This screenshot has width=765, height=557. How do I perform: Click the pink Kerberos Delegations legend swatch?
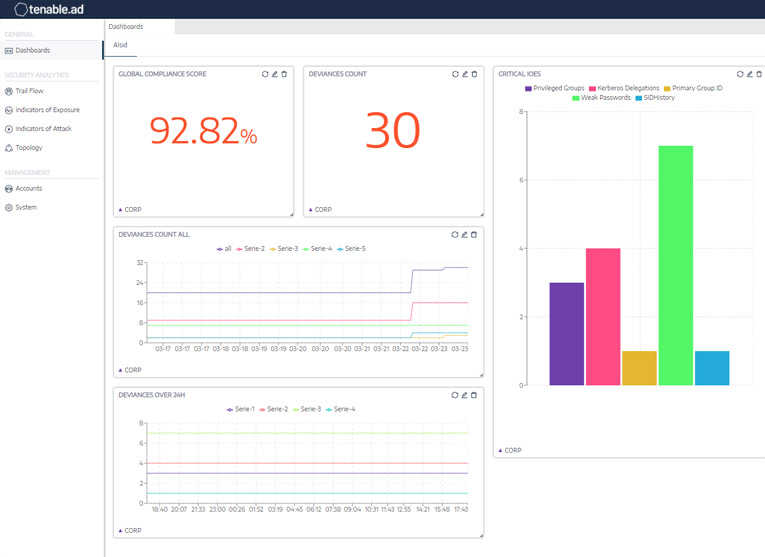click(593, 88)
